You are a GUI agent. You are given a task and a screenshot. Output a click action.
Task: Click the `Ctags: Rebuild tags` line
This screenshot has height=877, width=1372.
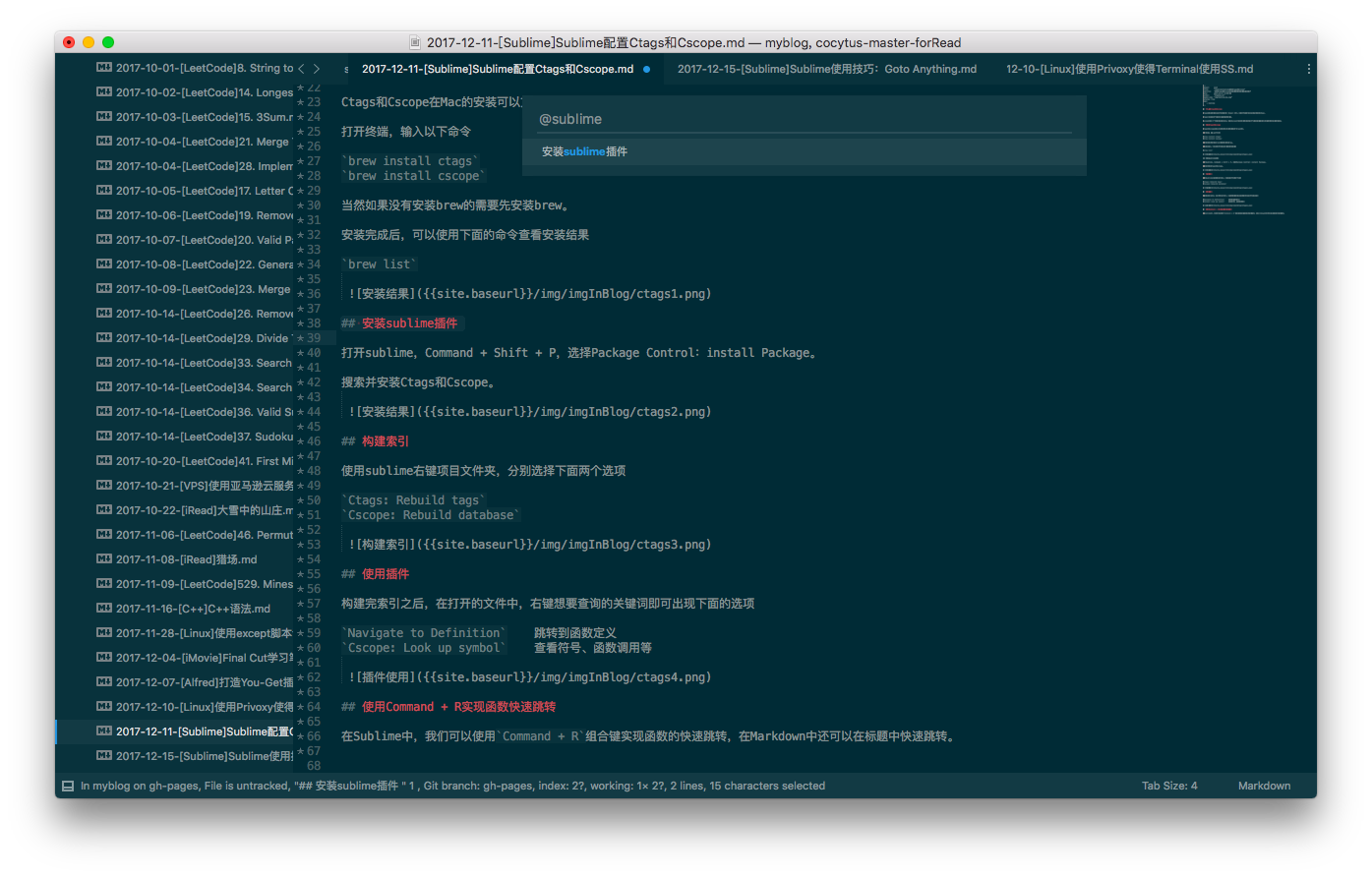tap(414, 500)
